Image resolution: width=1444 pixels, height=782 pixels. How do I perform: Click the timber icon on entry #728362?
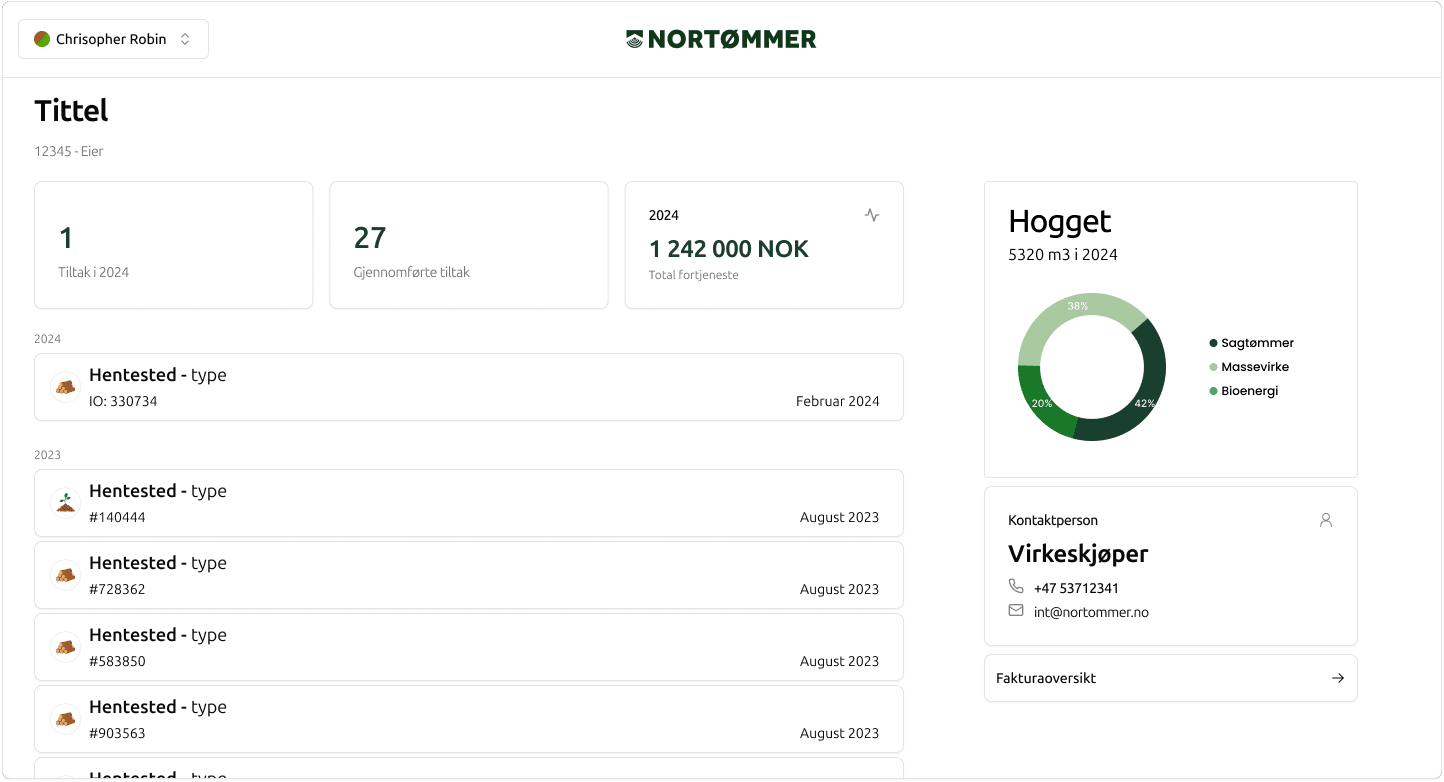65,575
